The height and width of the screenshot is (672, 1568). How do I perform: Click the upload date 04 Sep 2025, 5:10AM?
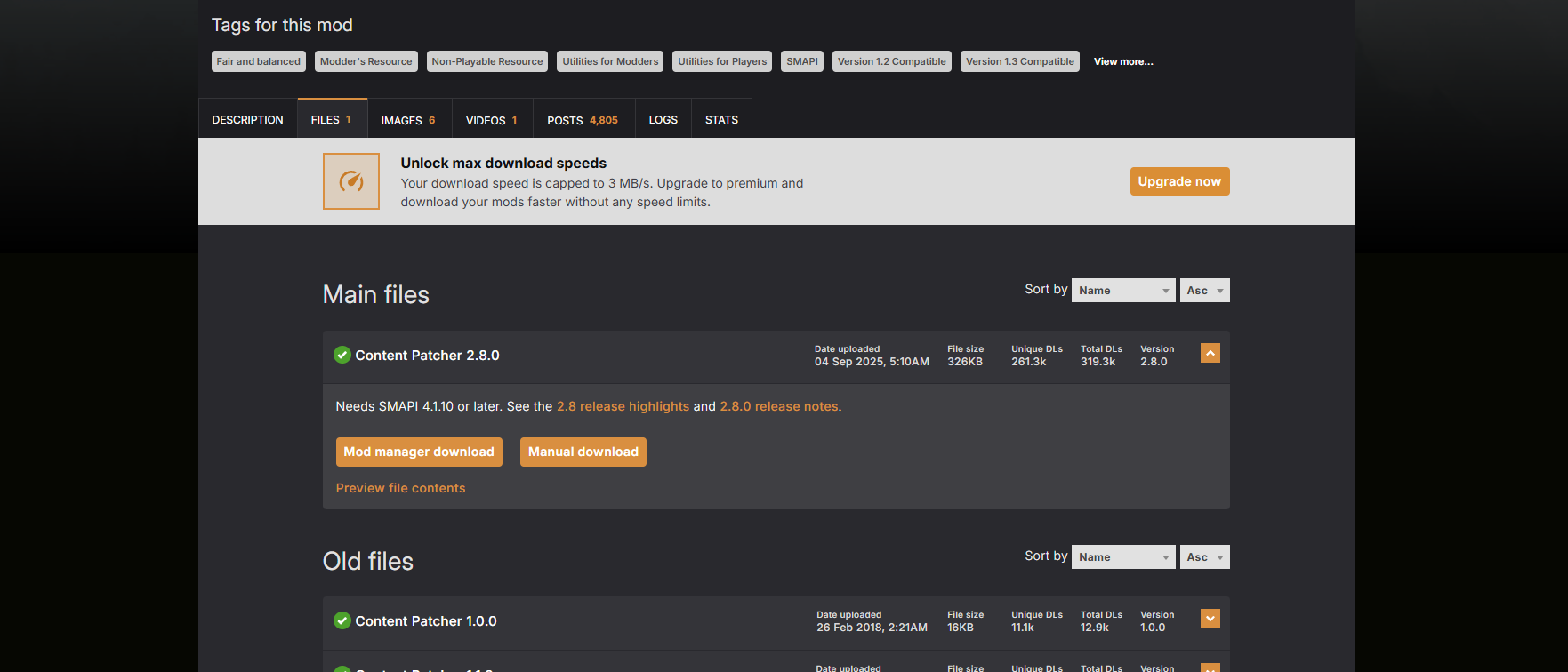(872, 362)
